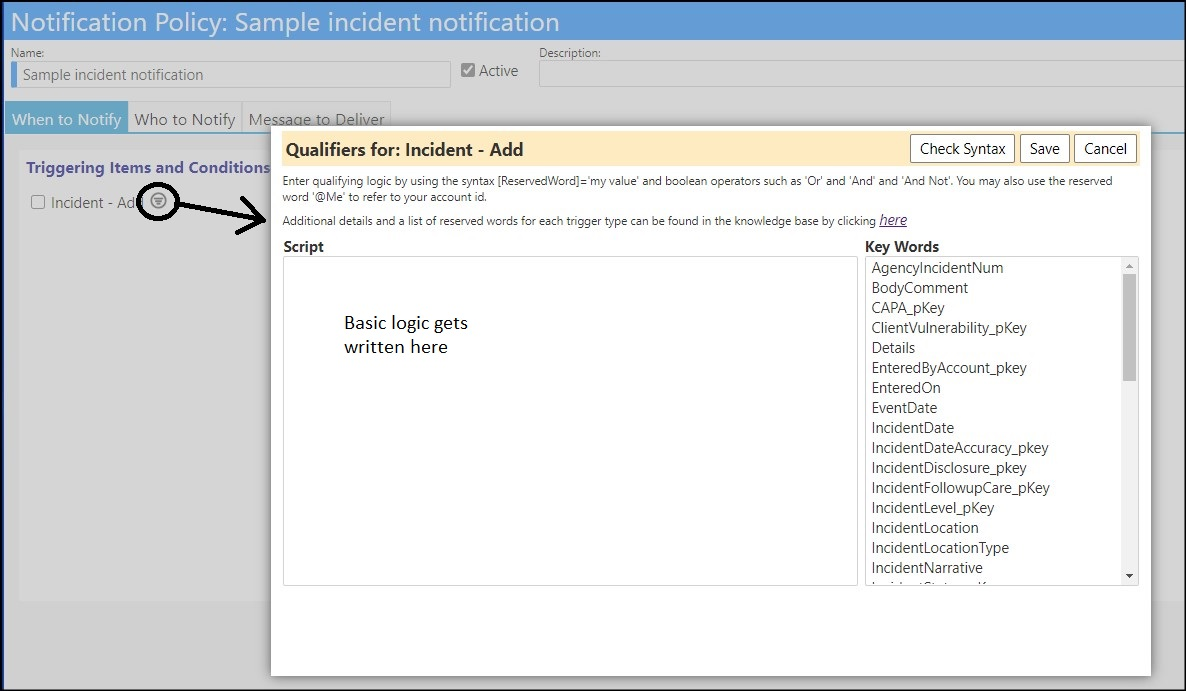Select IncidentLocationType key word
Image resolution: width=1186 pixels, height=691 pixels.
tap(940, 548)
